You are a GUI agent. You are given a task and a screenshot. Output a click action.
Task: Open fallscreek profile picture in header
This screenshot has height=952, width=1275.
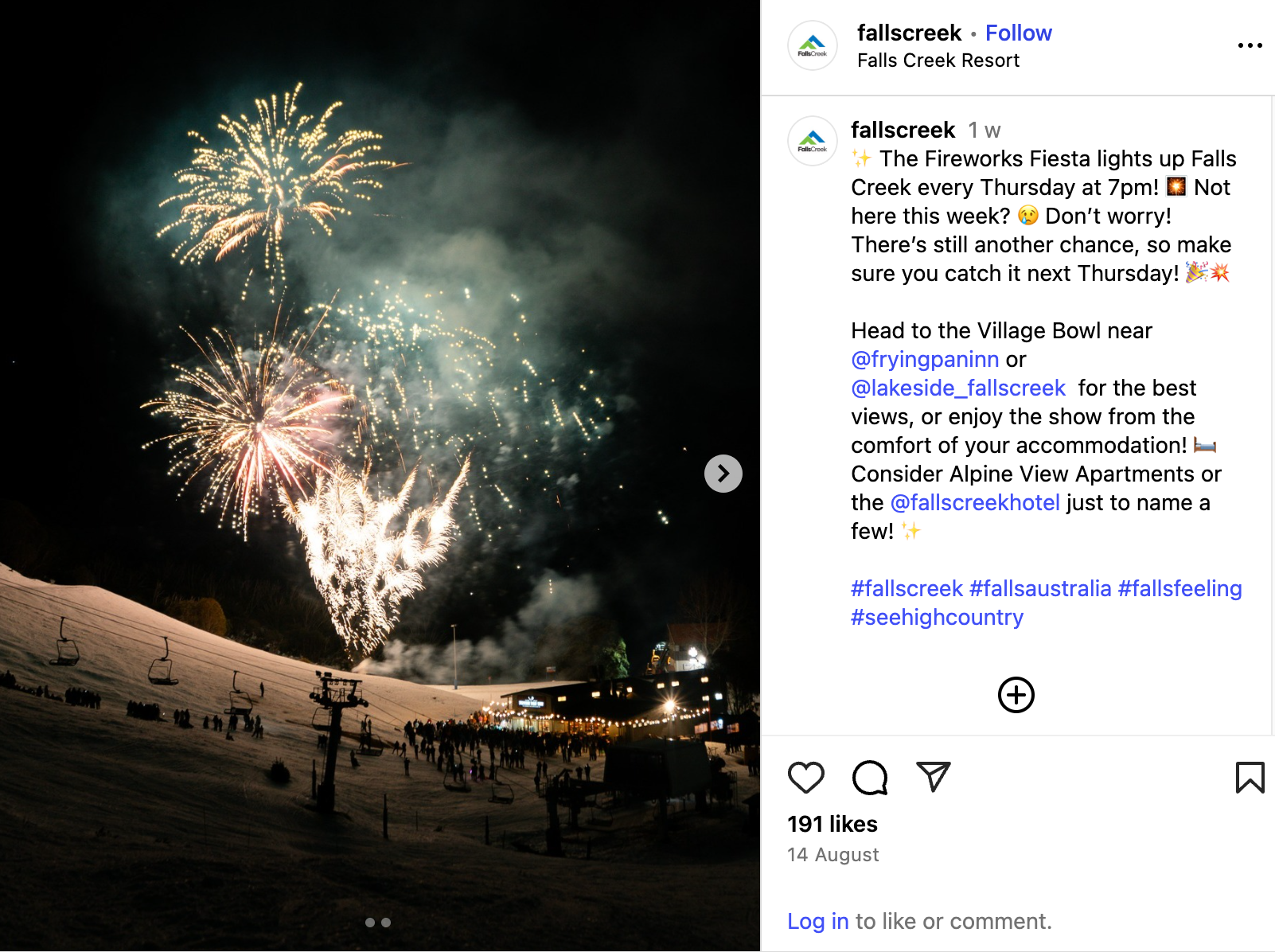pyautogui.click(x=812, y=45)
